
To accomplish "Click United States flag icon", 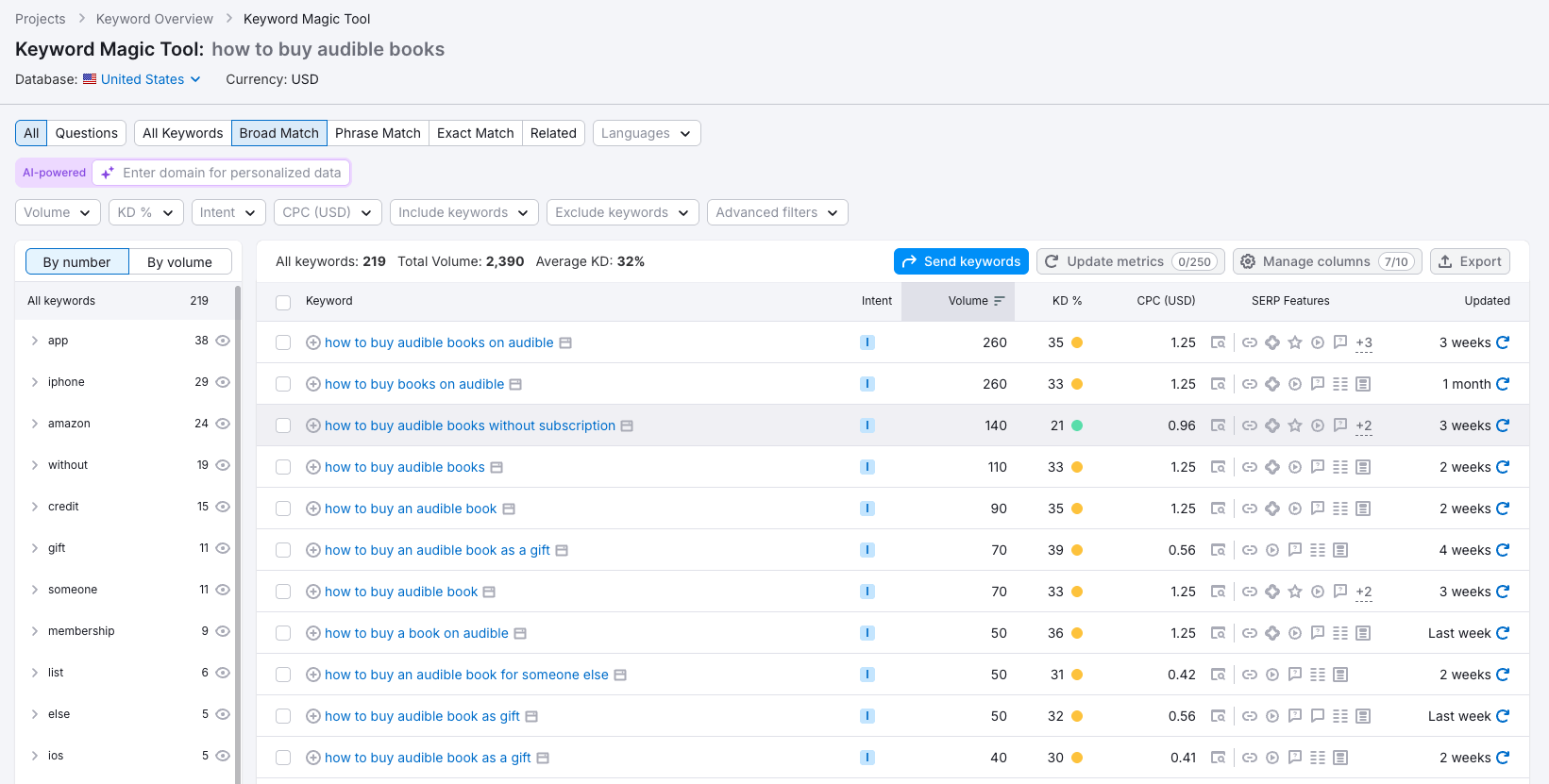I will [x=90, y=79].
